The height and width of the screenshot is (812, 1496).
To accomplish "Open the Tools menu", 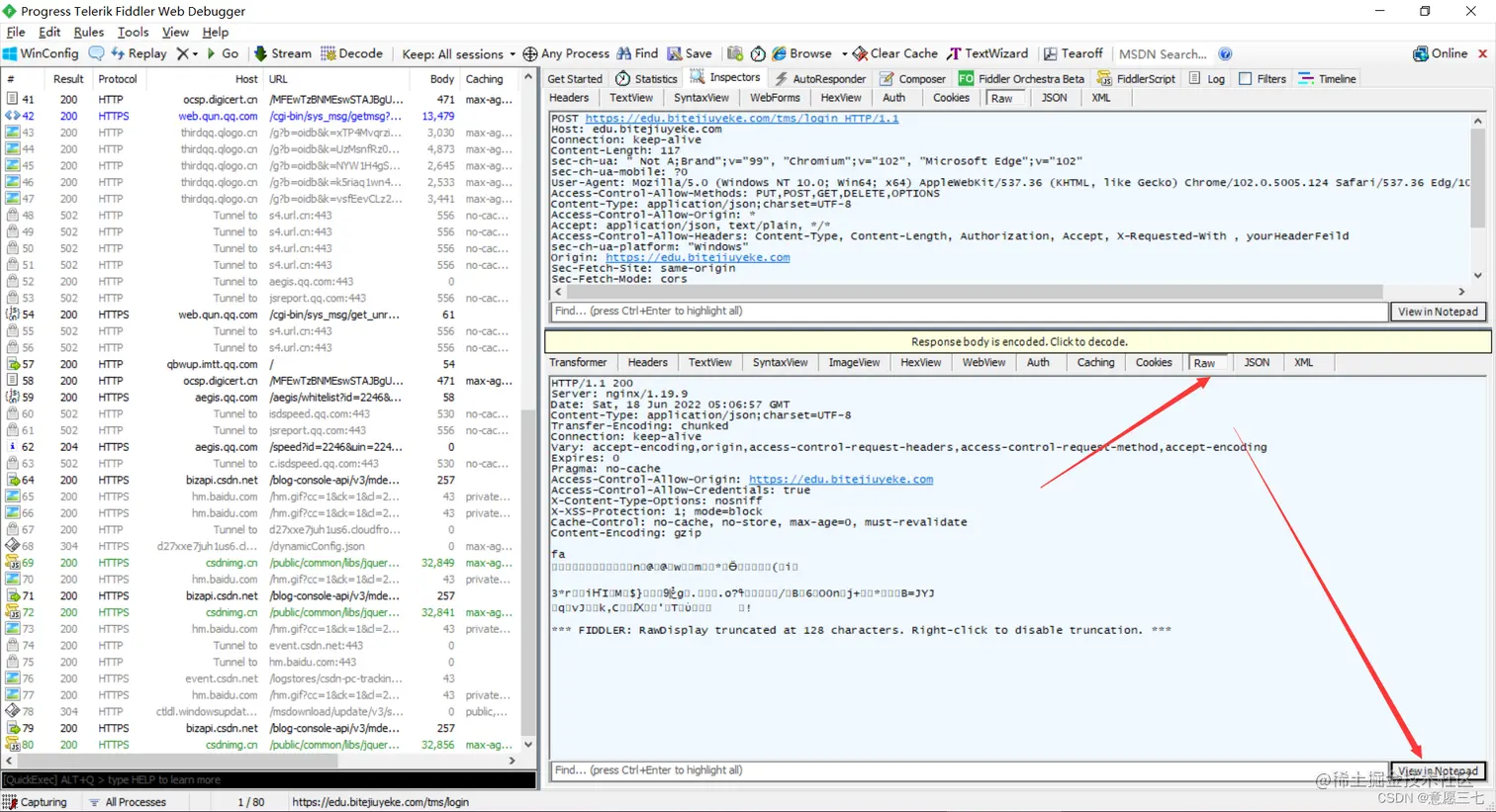I will tap(133, 32).
